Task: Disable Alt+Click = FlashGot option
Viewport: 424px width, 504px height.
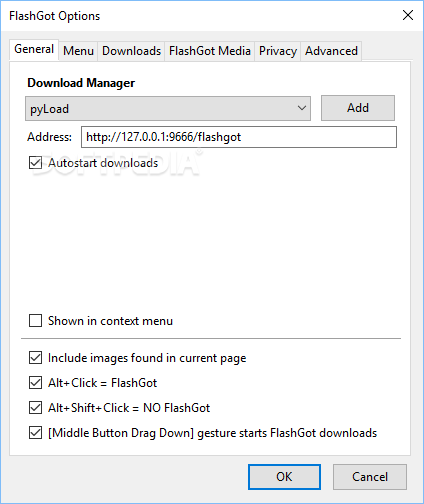Action: (x=35, y=383)
